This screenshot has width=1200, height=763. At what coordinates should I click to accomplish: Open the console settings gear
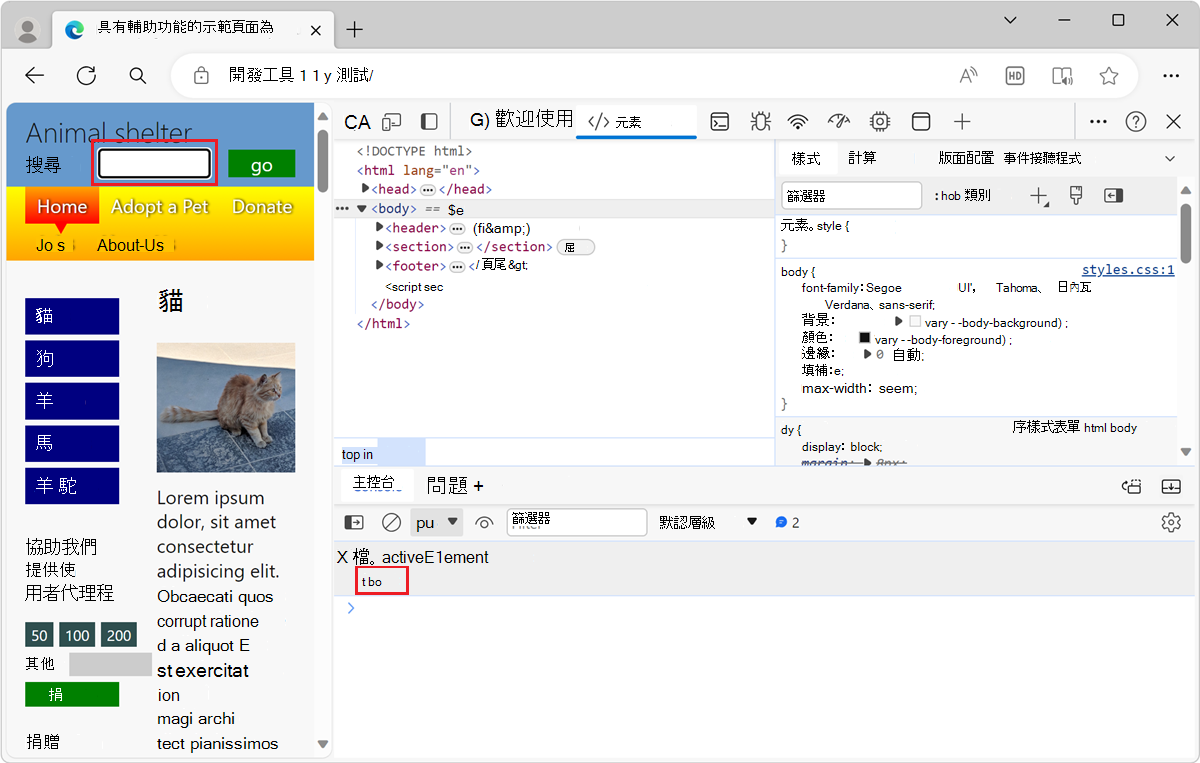pos(1170,521)
